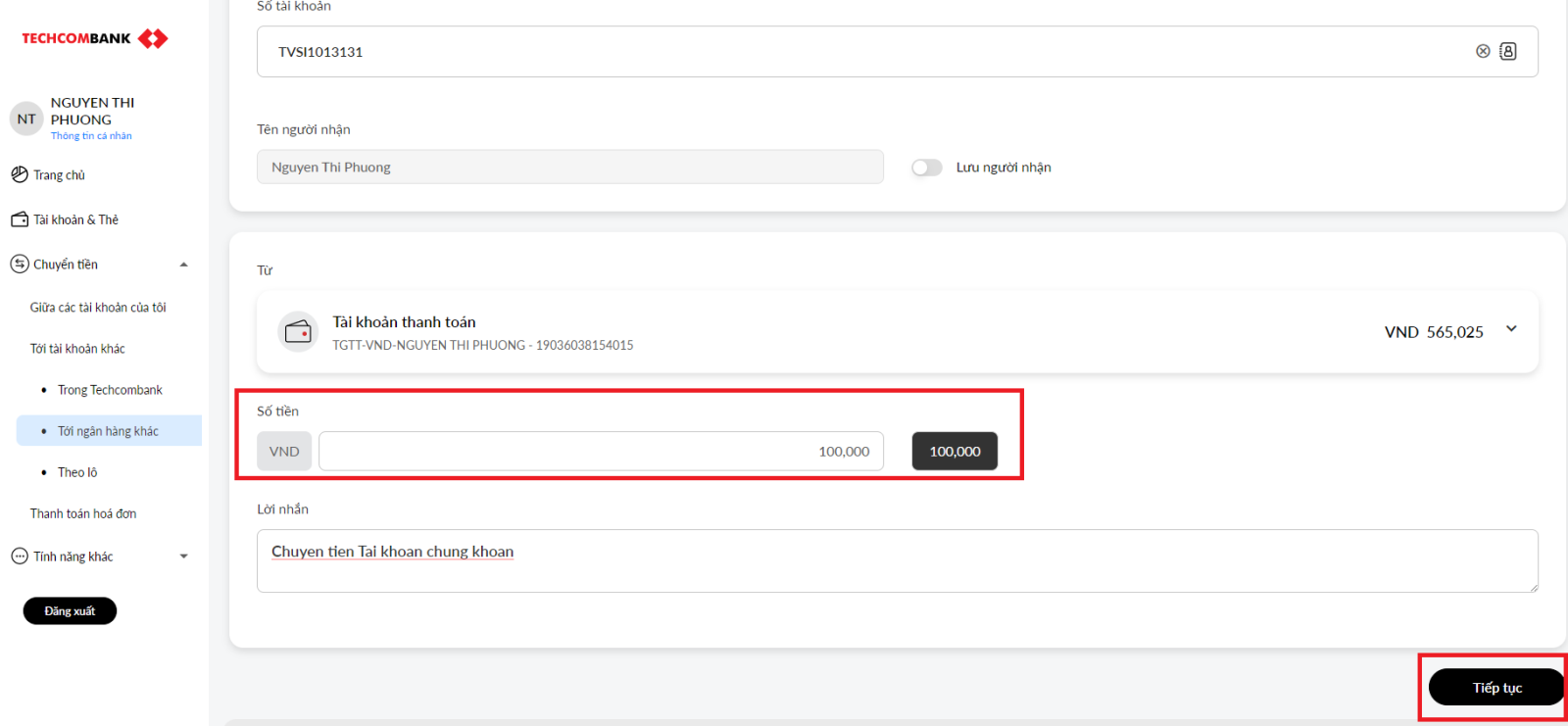Click the wallet icon of payment account
Image resolution: width=1568 pixels, height=726 pixels.
[298, 332]
